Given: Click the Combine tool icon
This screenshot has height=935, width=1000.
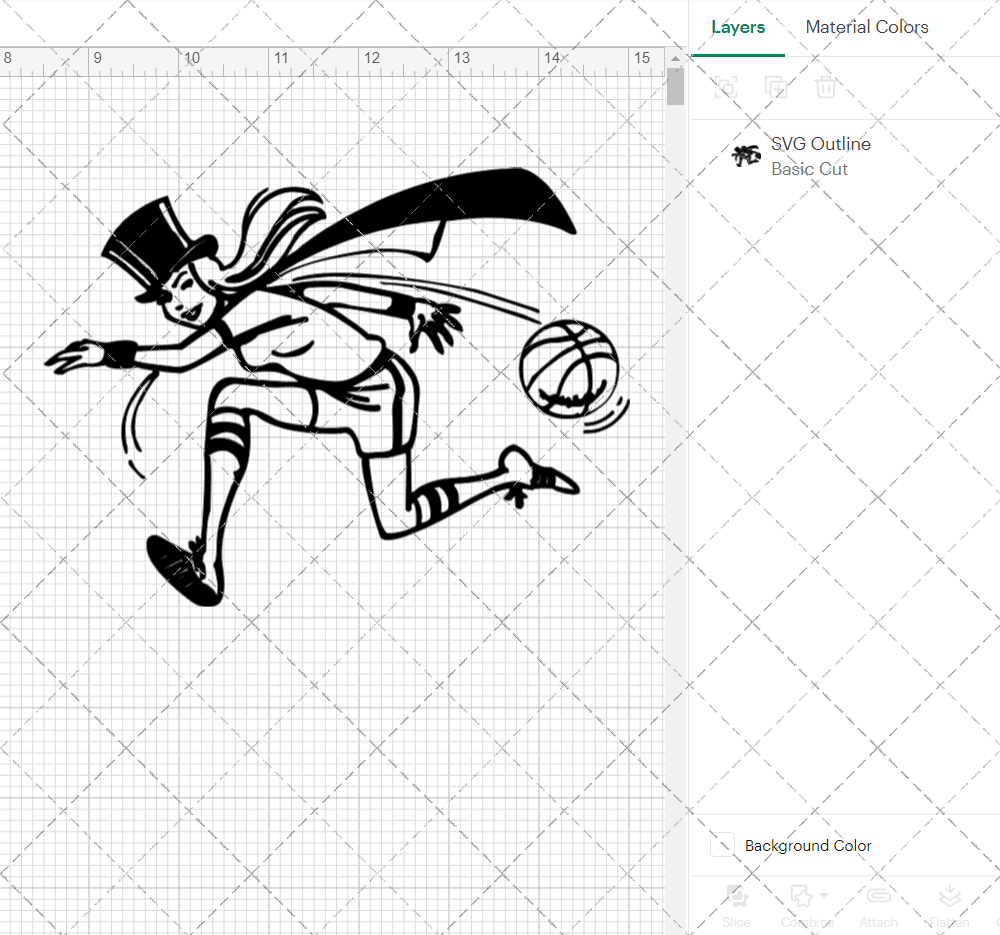Looking at the screenshot, I should tap(802, 896).
